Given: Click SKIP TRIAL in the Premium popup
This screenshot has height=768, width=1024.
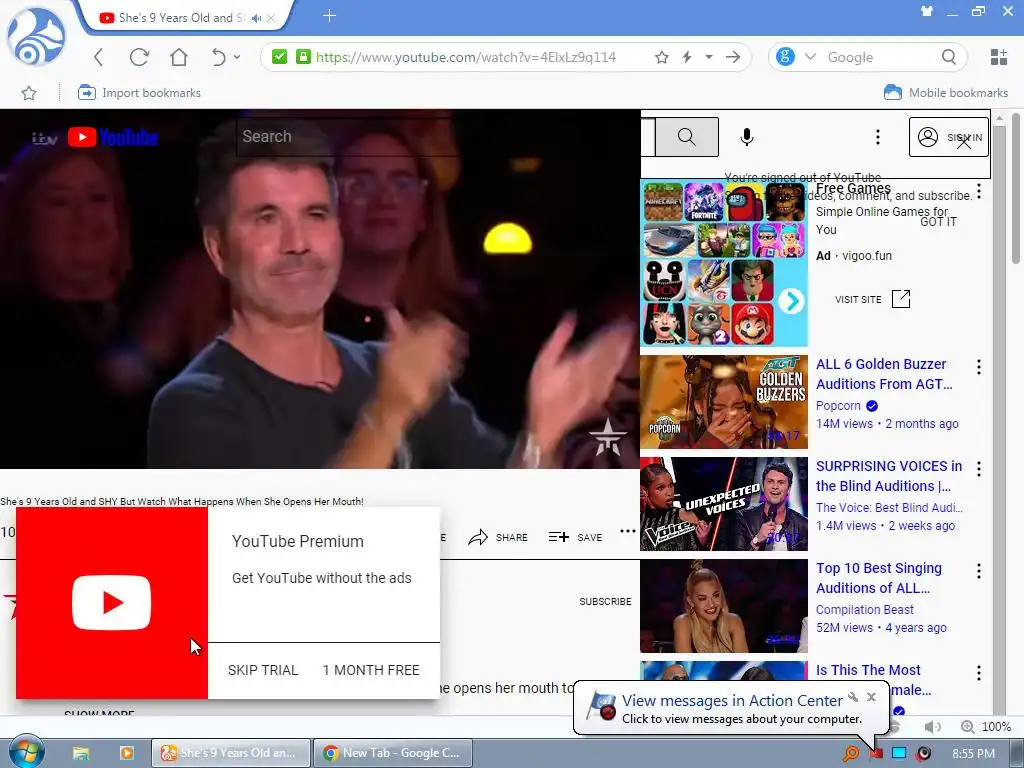Looking at the screenshot, I should (263, 670).
